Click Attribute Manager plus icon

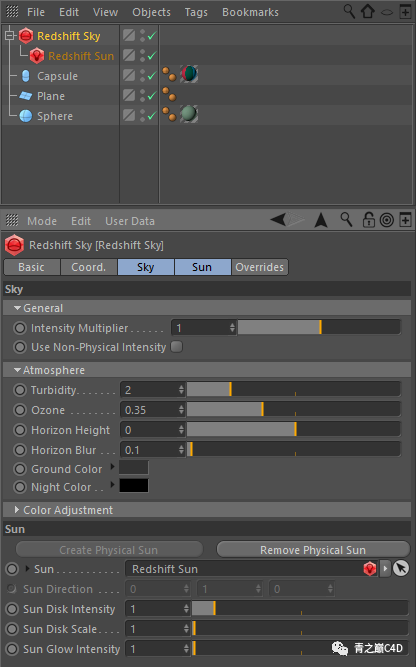[405, 220]
